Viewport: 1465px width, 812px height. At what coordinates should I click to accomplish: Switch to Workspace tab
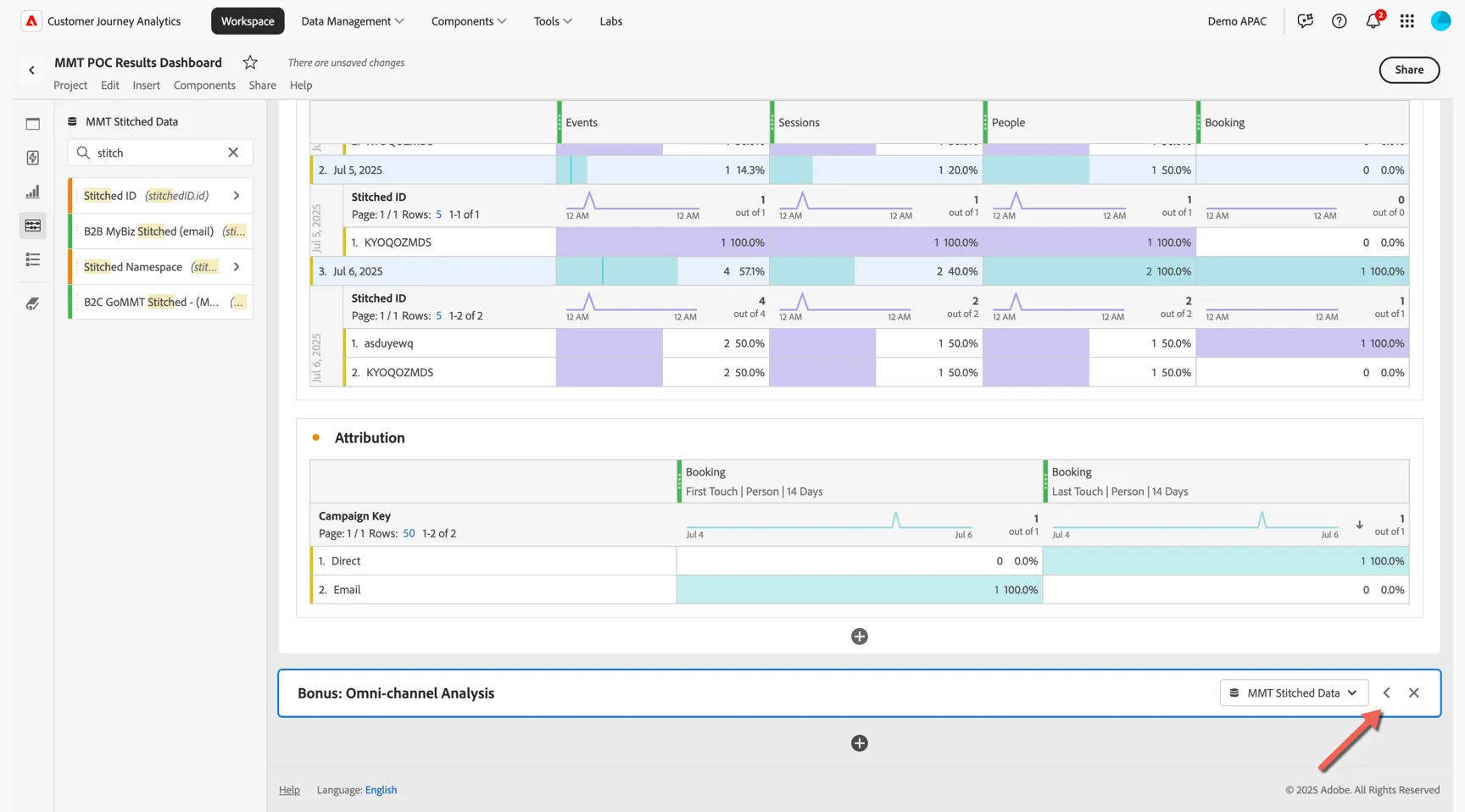pyautogui.click(x=248, y=21)
